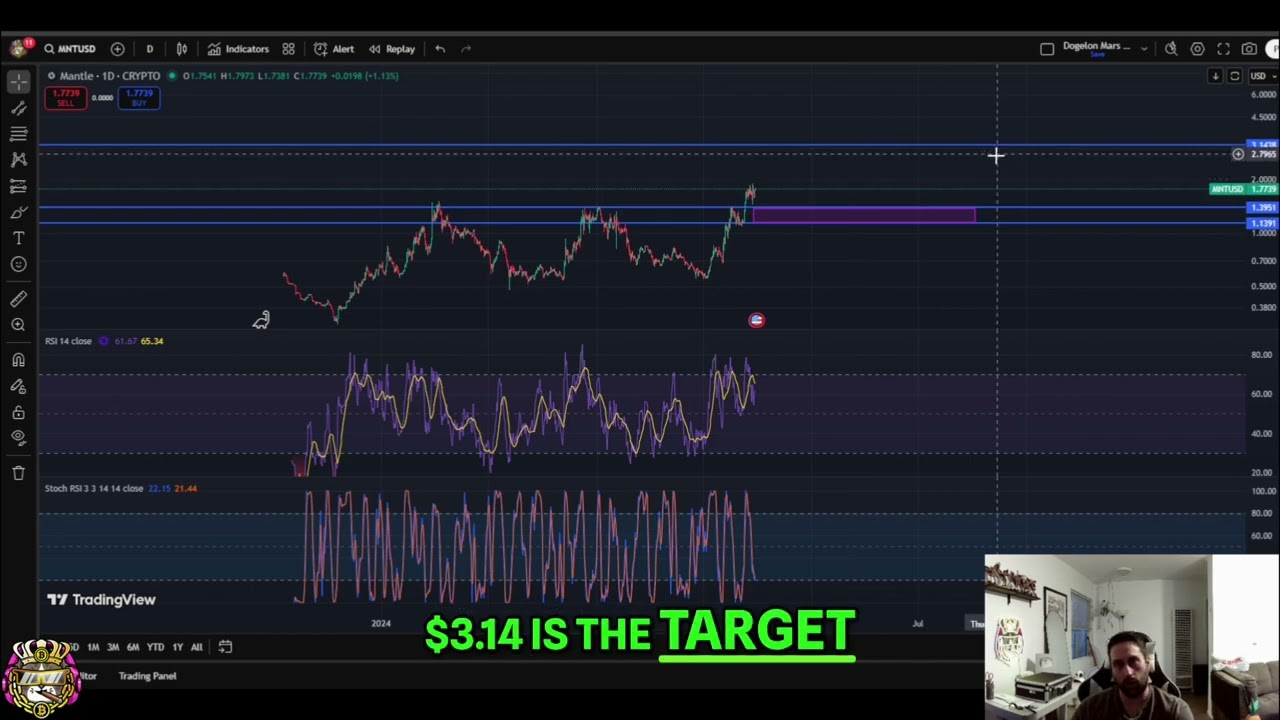Image resolution: width=1280 pixels, height=720 pixels.
Task: Set range to 1M
Action: pyautogui.click(x=93, y=647)
